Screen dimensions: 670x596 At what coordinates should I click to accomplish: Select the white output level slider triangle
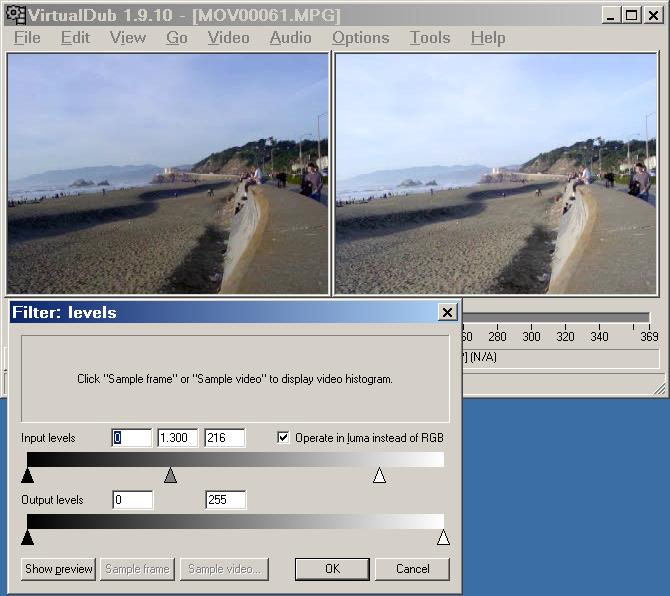(x=444, y=537)
